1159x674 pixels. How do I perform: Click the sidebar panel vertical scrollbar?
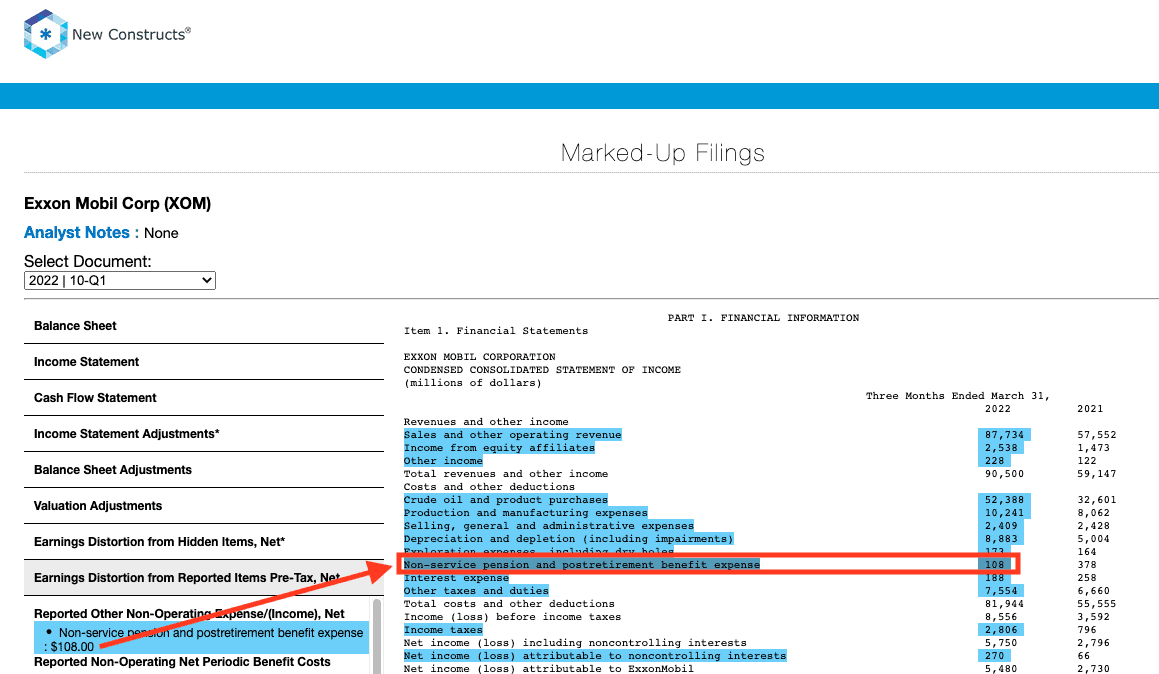(377, 636)
